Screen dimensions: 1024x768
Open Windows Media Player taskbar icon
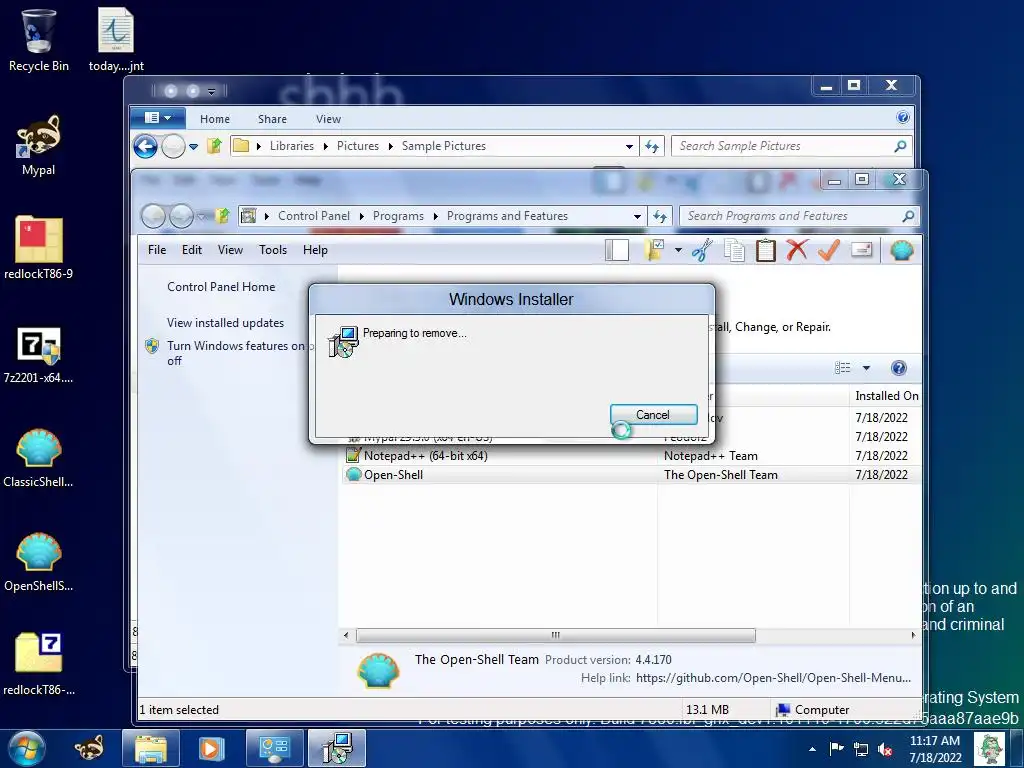212,748
